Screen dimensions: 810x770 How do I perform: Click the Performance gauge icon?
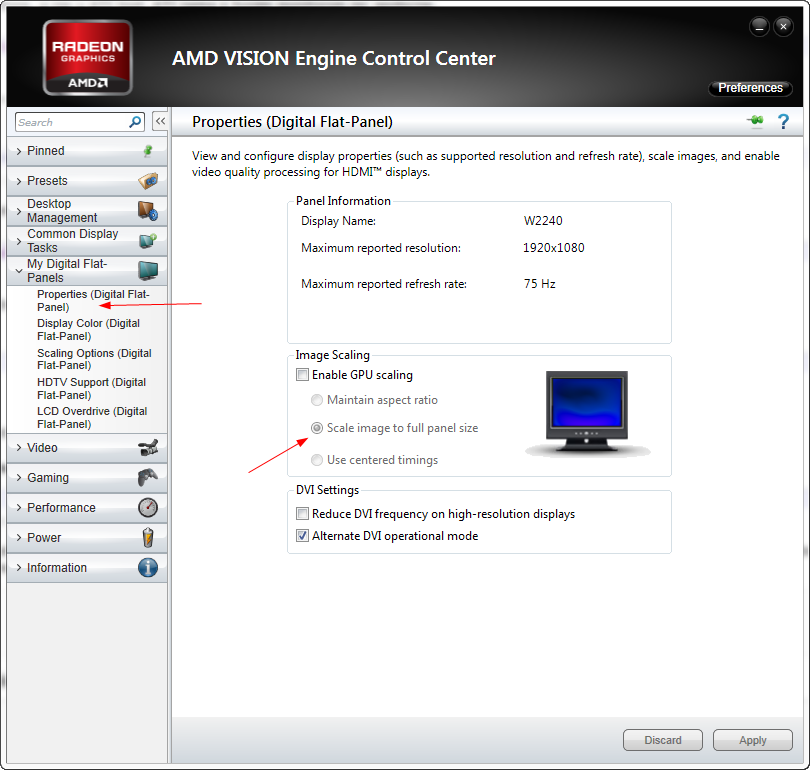pyautogui.click(x=148, y=508)
